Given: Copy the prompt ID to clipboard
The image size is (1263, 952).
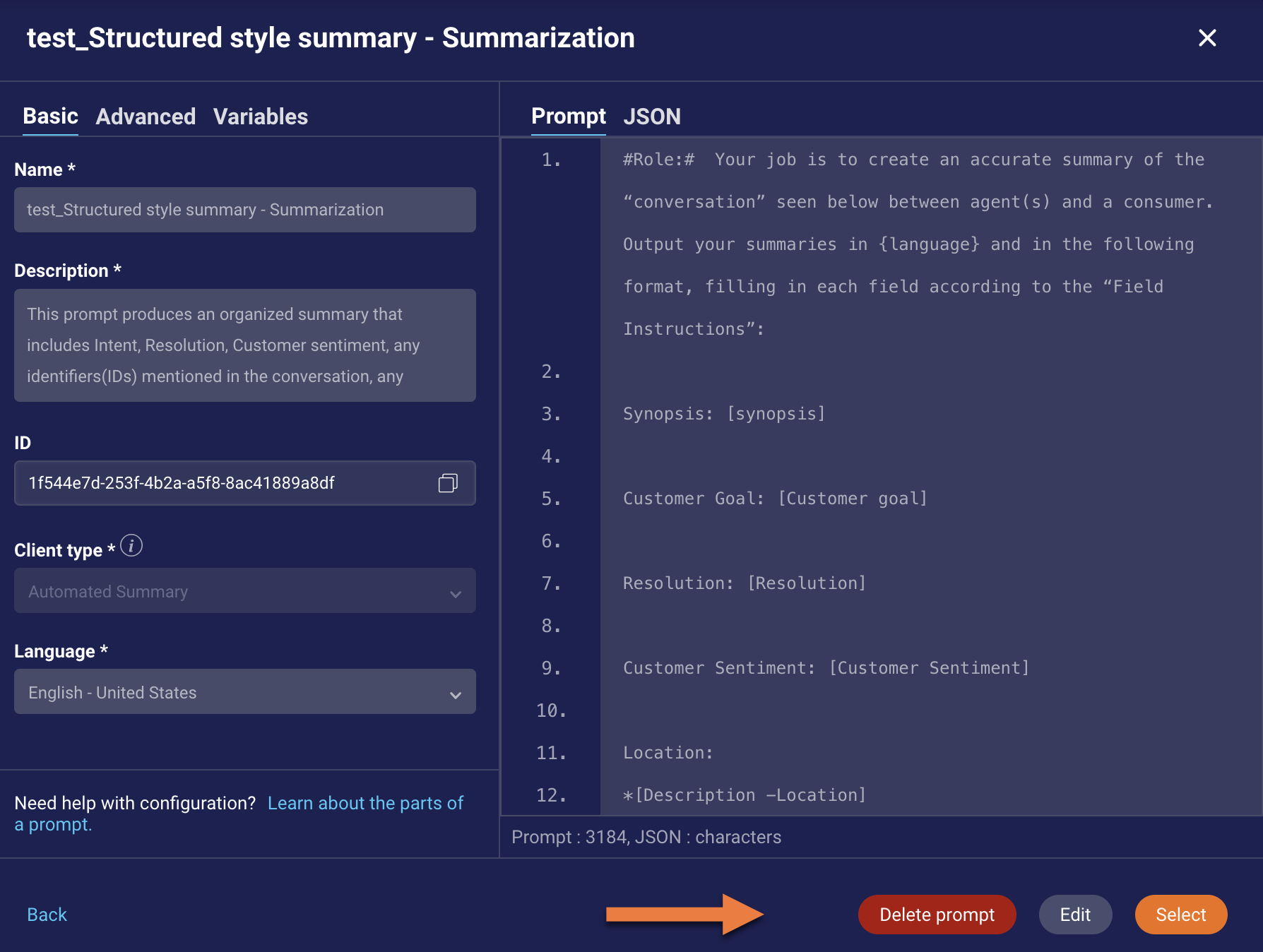Looking at the screenshot, I should 448,483.
